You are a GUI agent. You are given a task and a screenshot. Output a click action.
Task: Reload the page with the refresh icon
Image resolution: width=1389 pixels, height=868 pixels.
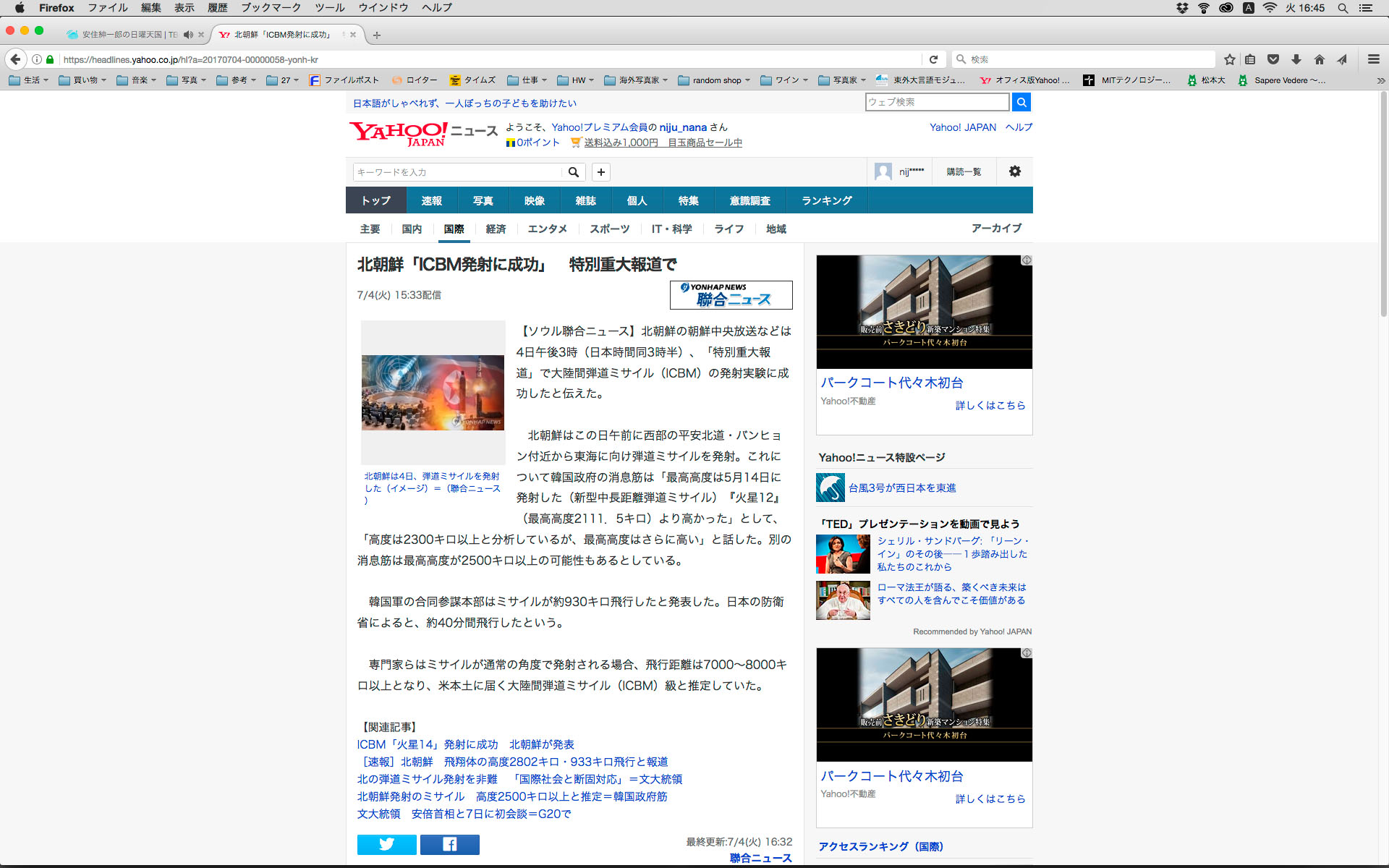point(933,59)
